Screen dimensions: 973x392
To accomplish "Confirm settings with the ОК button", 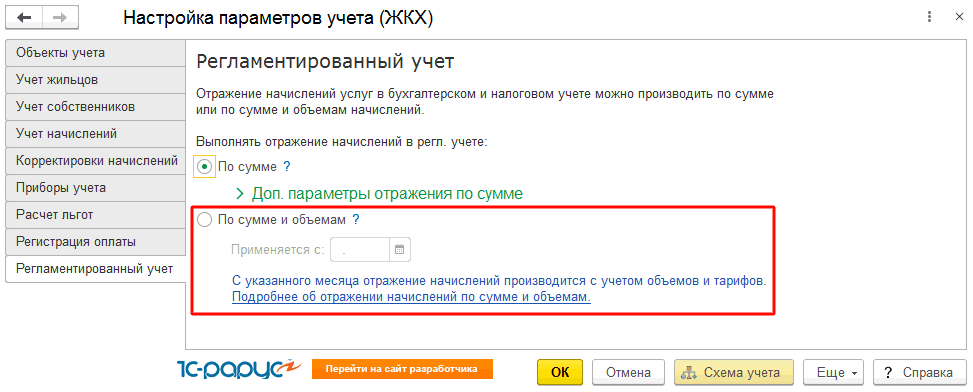I will 560,372.
